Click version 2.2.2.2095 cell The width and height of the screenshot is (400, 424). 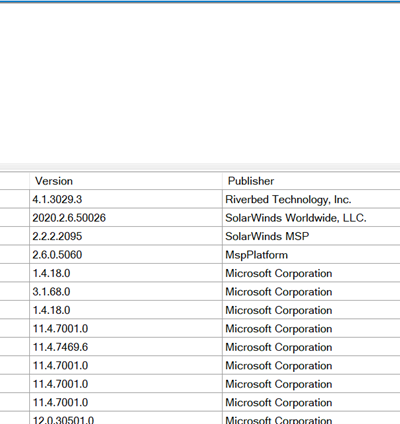[x=126, y=236]
